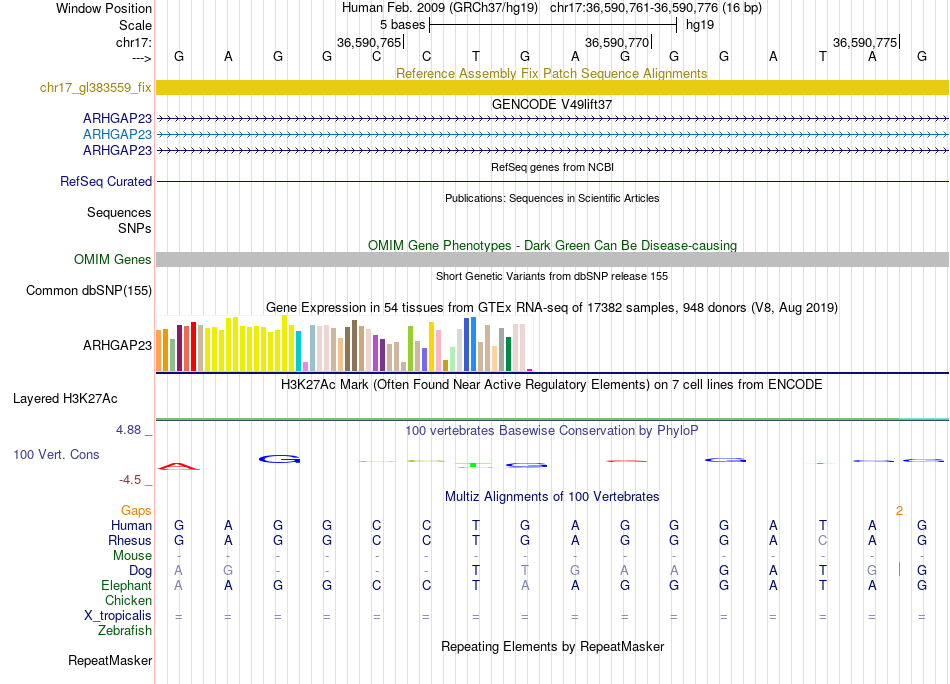Click the Layered H3K27Ac track label
This screenshot has height=684, width=950.
tap(65, 399)
